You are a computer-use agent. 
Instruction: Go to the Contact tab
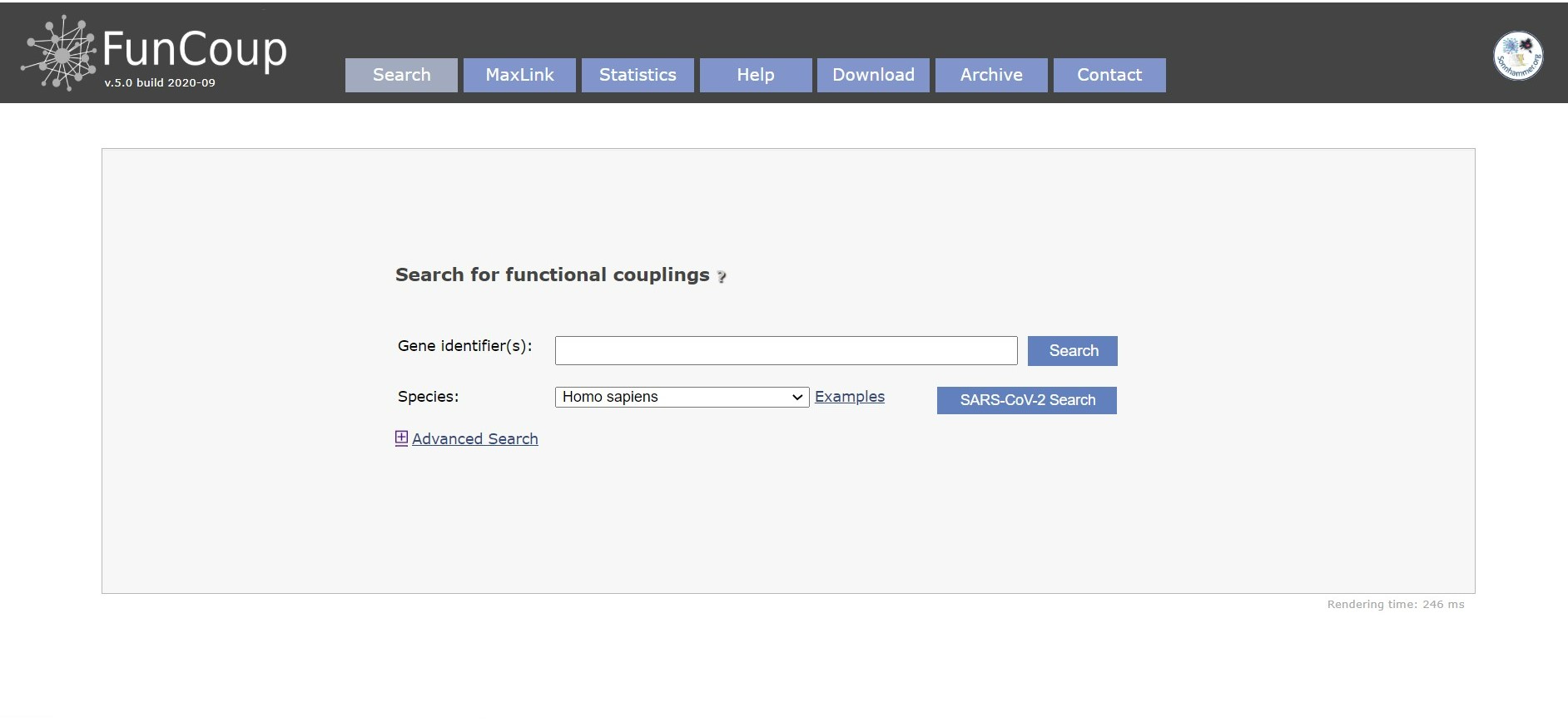coord(1109,75)
